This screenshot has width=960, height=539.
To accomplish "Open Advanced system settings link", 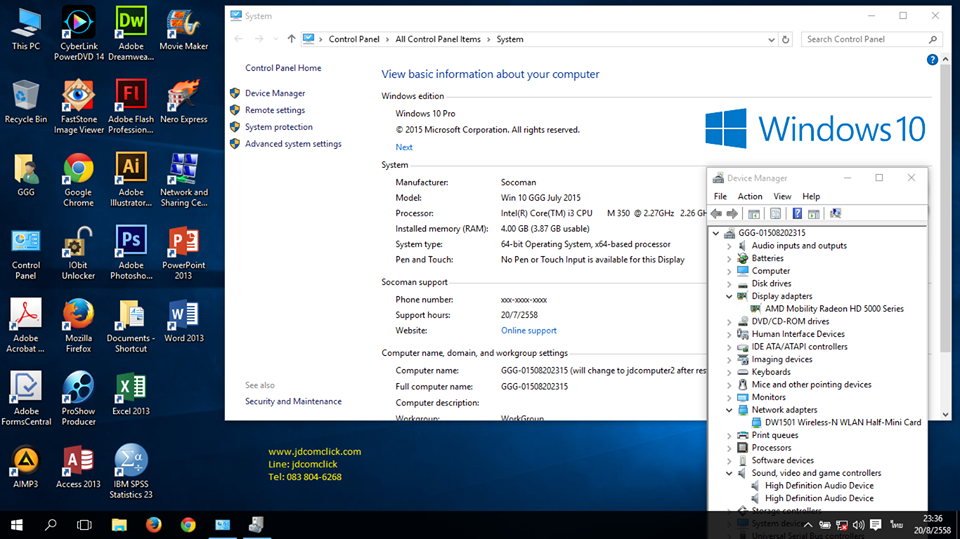I will tap(293, 144).
